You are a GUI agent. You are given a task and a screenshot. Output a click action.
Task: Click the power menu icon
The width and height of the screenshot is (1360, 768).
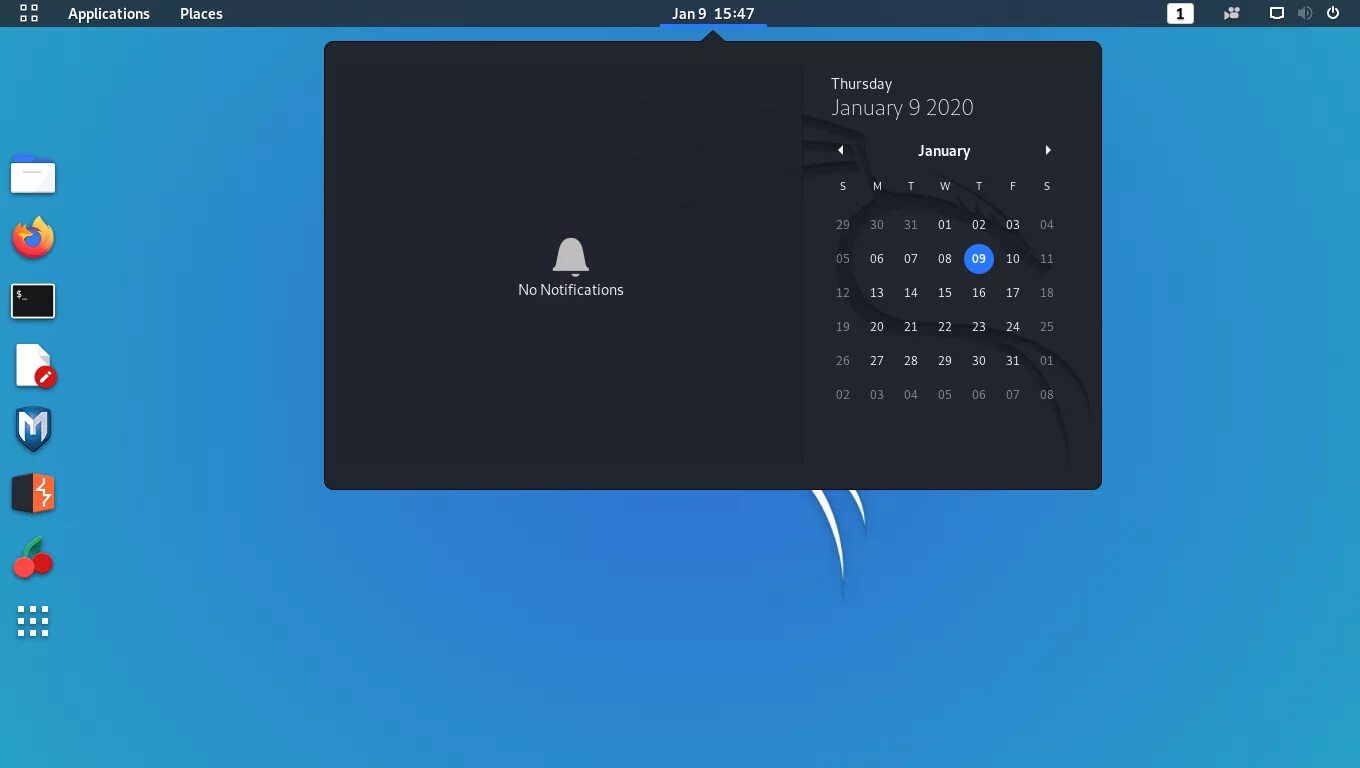[1332, 13]
